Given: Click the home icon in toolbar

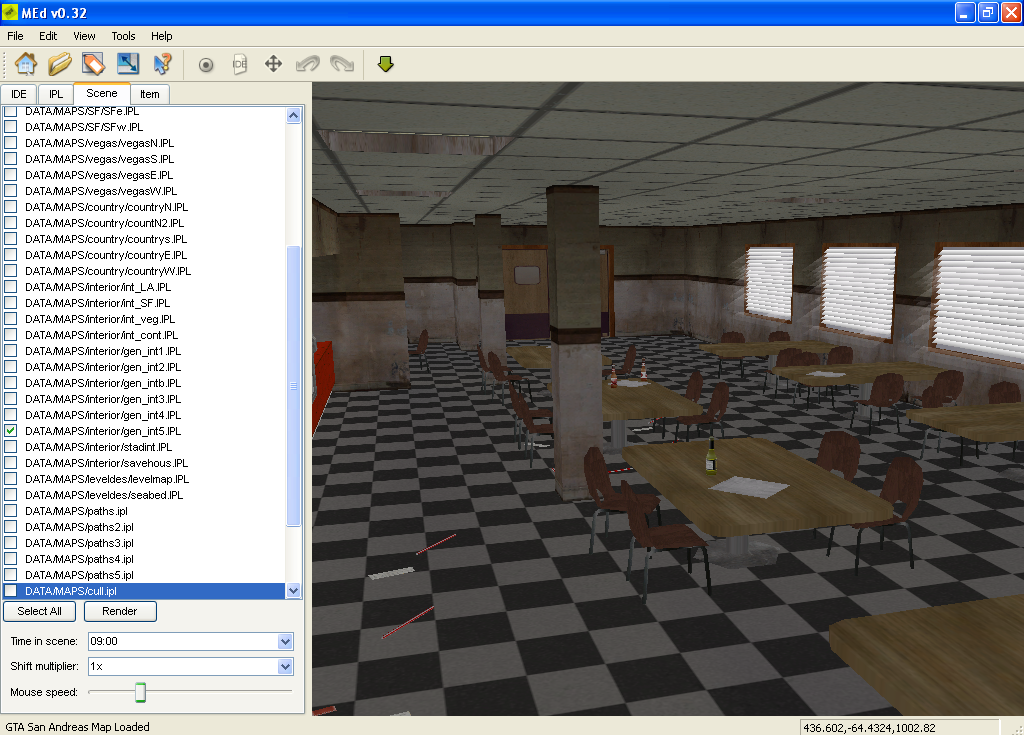Looking at the screenshot, I should (26, 64).
